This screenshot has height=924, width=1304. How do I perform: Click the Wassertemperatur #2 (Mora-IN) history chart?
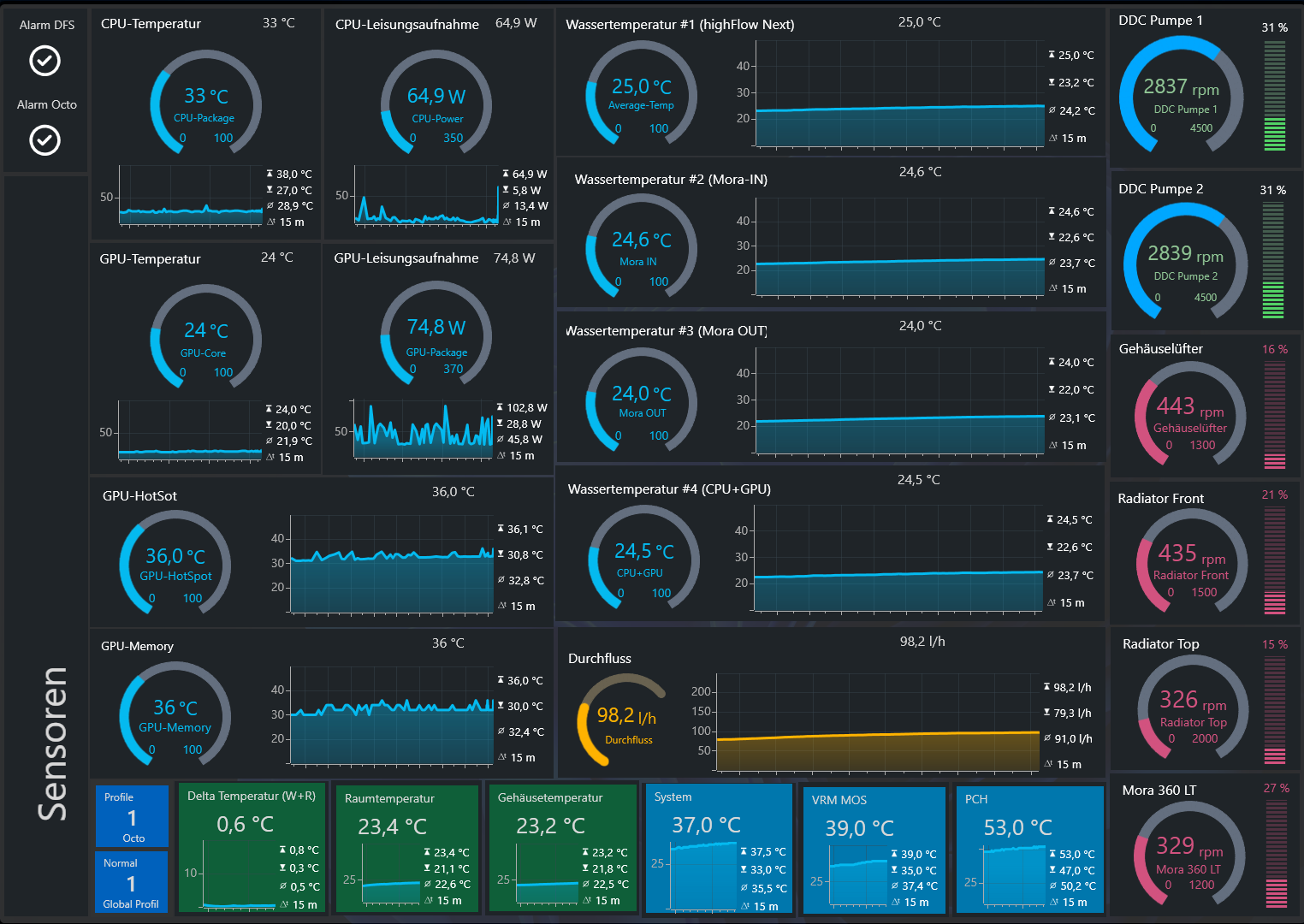900,247
